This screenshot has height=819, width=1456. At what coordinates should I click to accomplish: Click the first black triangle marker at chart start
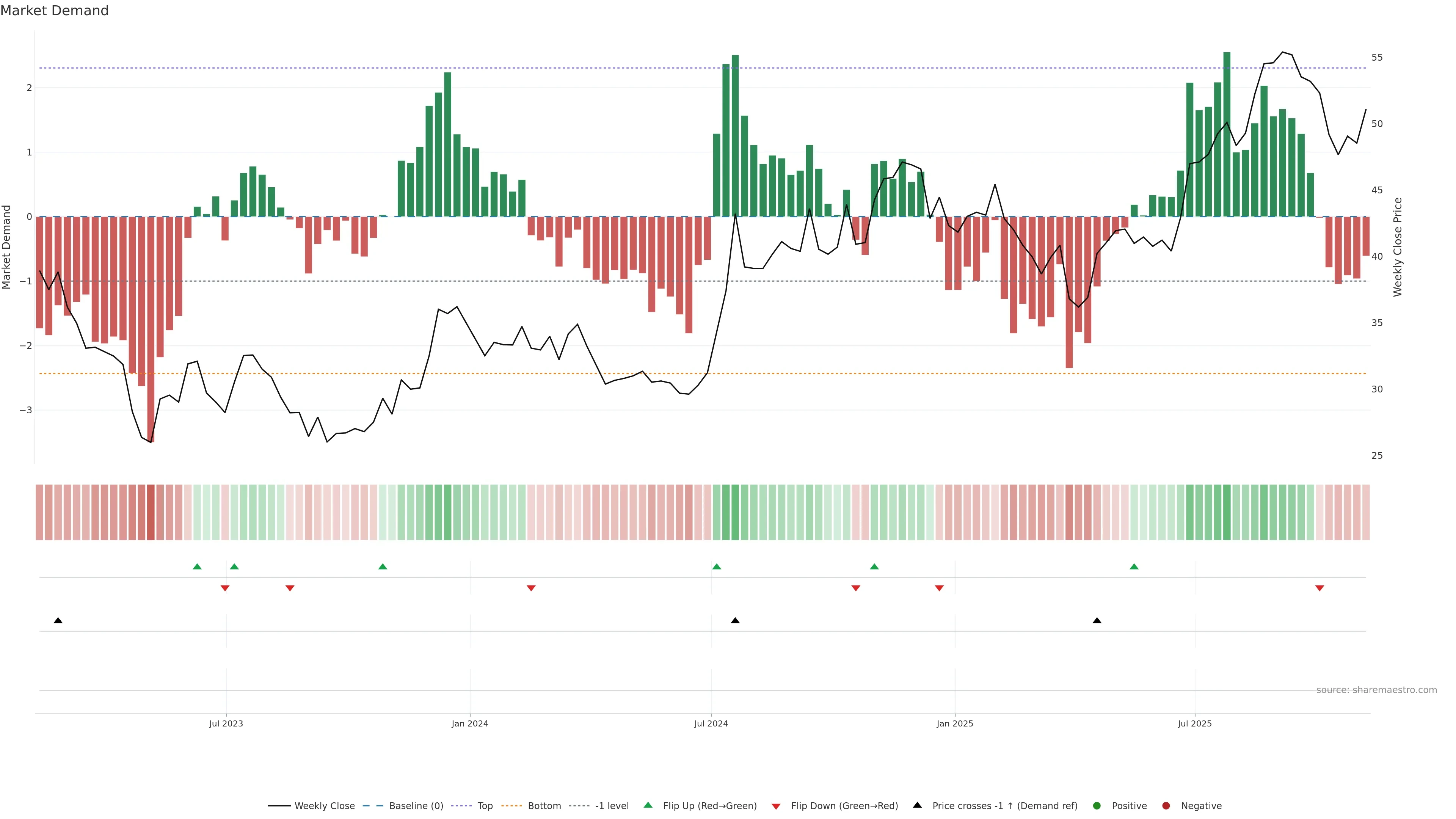click(x=58, y=621)
